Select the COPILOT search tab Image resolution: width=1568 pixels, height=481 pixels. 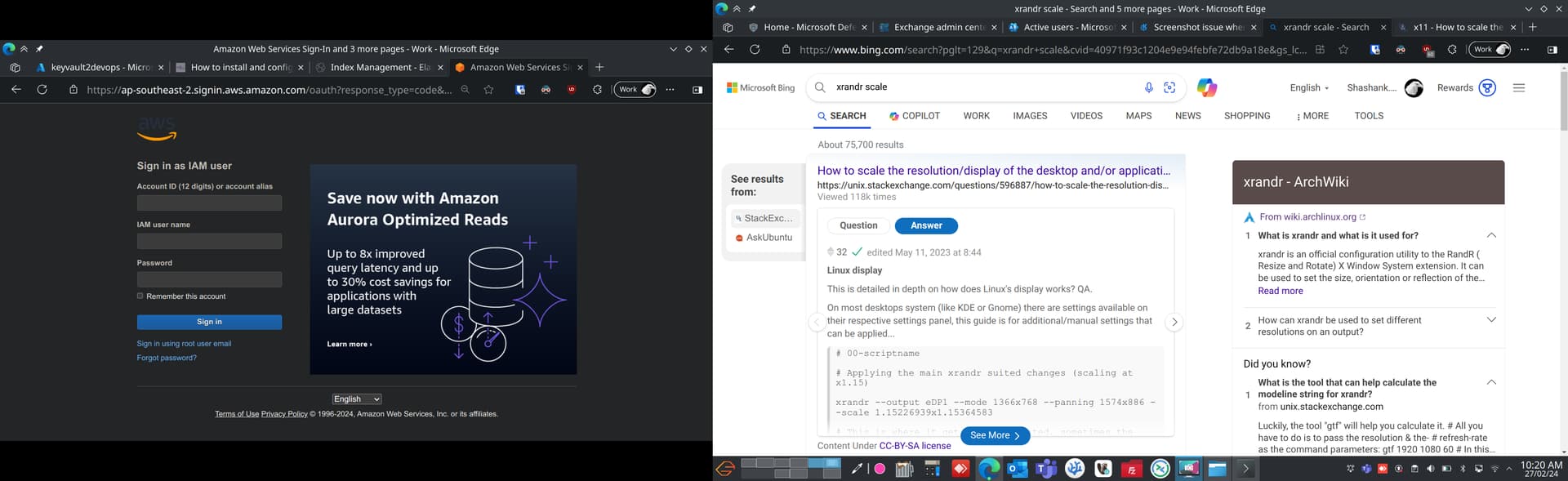[x=915, y=116]
